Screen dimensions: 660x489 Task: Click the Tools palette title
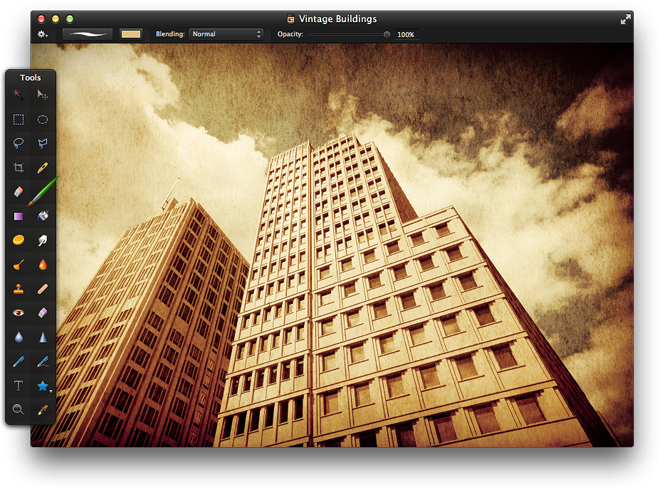[x=30, y=77]
